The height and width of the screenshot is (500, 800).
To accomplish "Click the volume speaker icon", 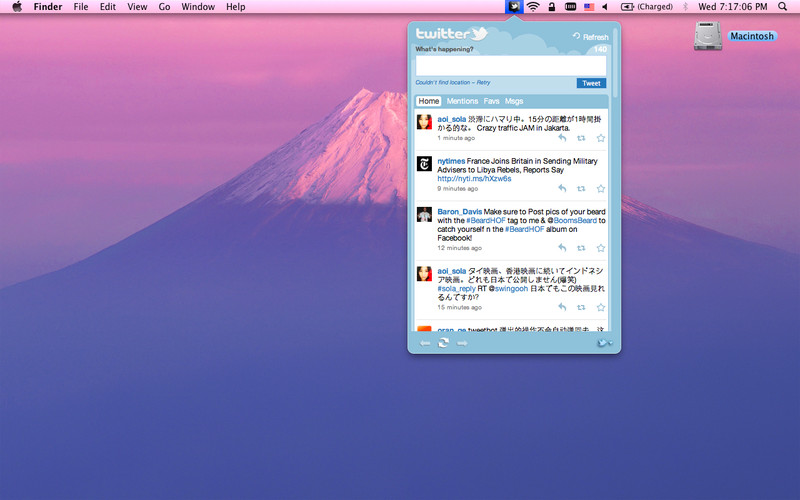I will click(606, 7).
